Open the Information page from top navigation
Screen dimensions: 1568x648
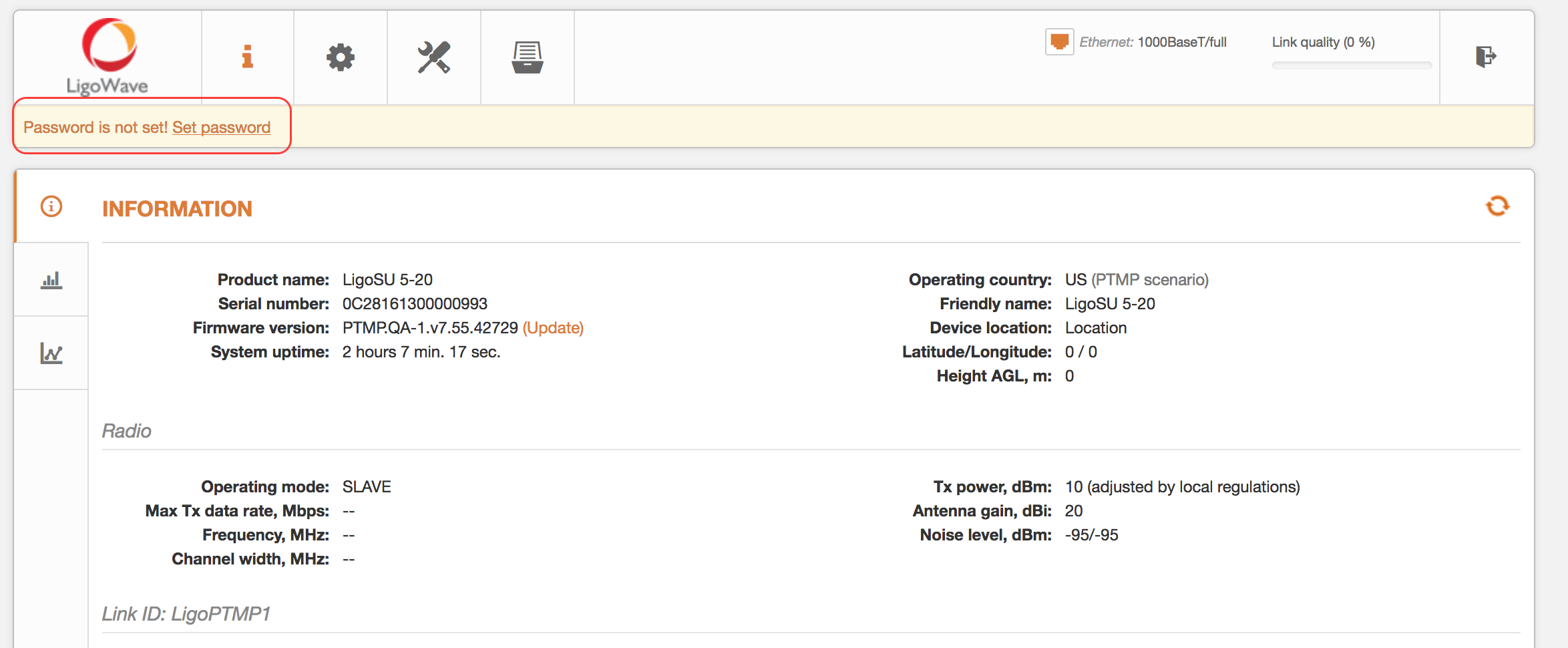tap(248, 57)
